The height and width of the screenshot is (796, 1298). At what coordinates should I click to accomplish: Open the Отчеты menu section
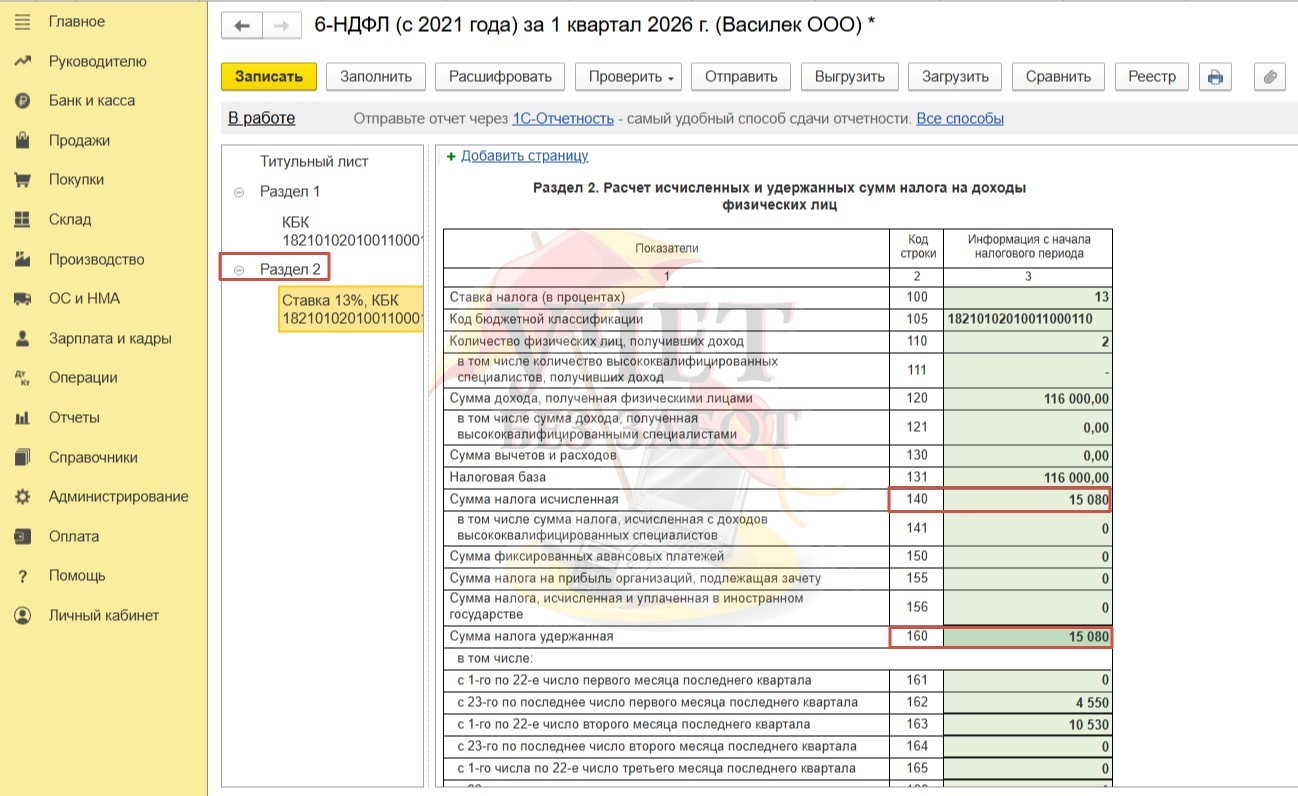pos(74,418)
